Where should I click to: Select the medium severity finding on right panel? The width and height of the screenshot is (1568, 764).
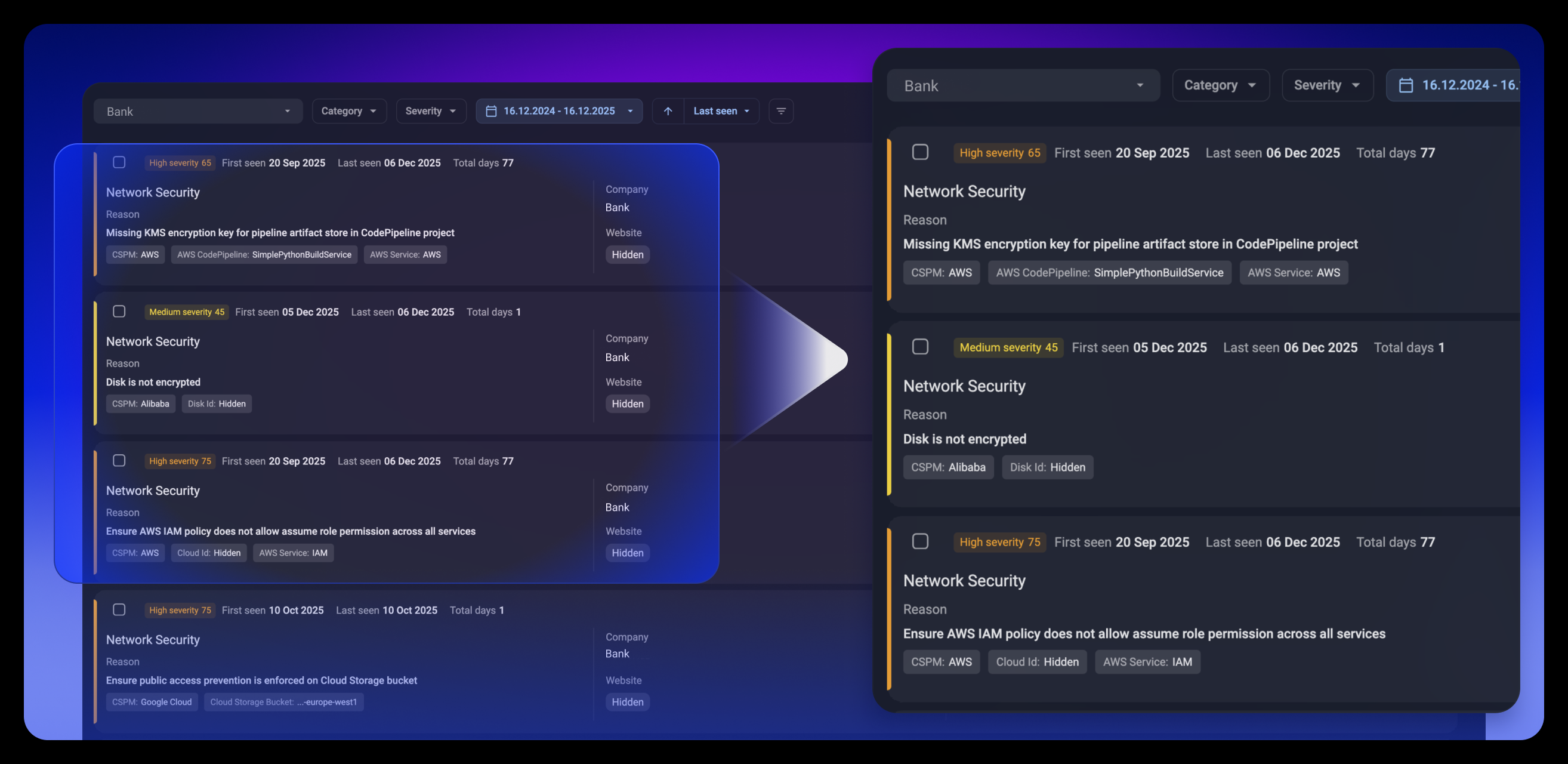click(921, 346)
